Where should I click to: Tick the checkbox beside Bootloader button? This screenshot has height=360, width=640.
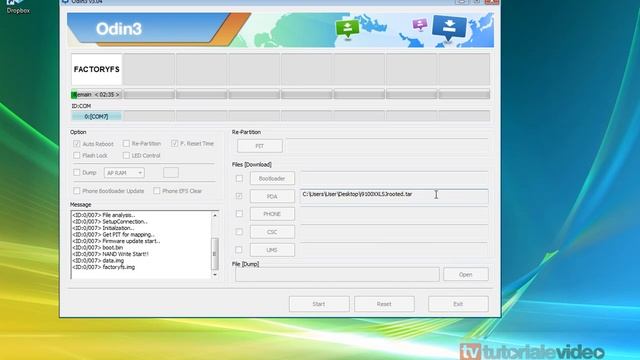[239, 178]
